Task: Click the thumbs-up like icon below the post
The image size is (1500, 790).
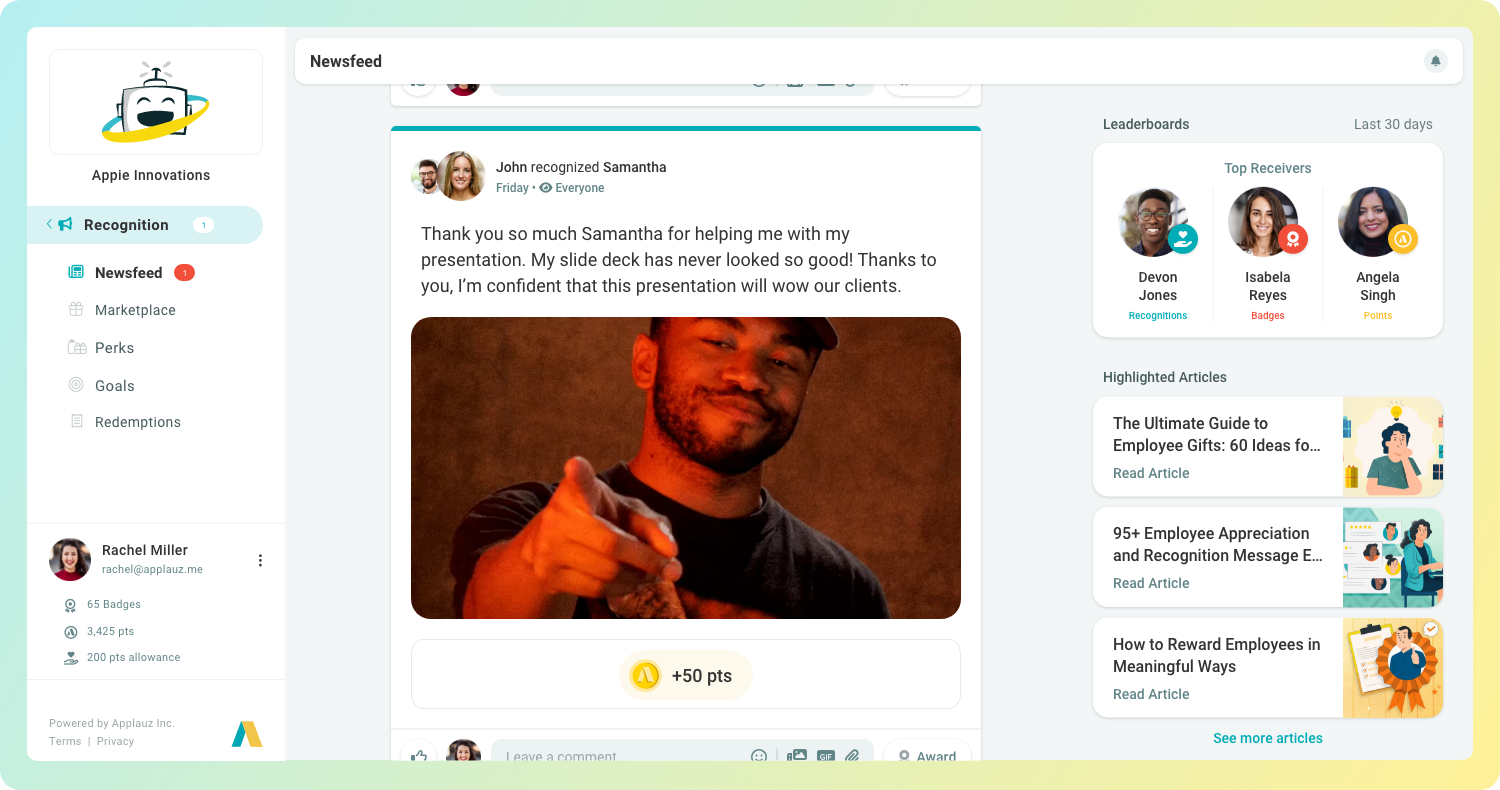Action: (x=419, y=756)
